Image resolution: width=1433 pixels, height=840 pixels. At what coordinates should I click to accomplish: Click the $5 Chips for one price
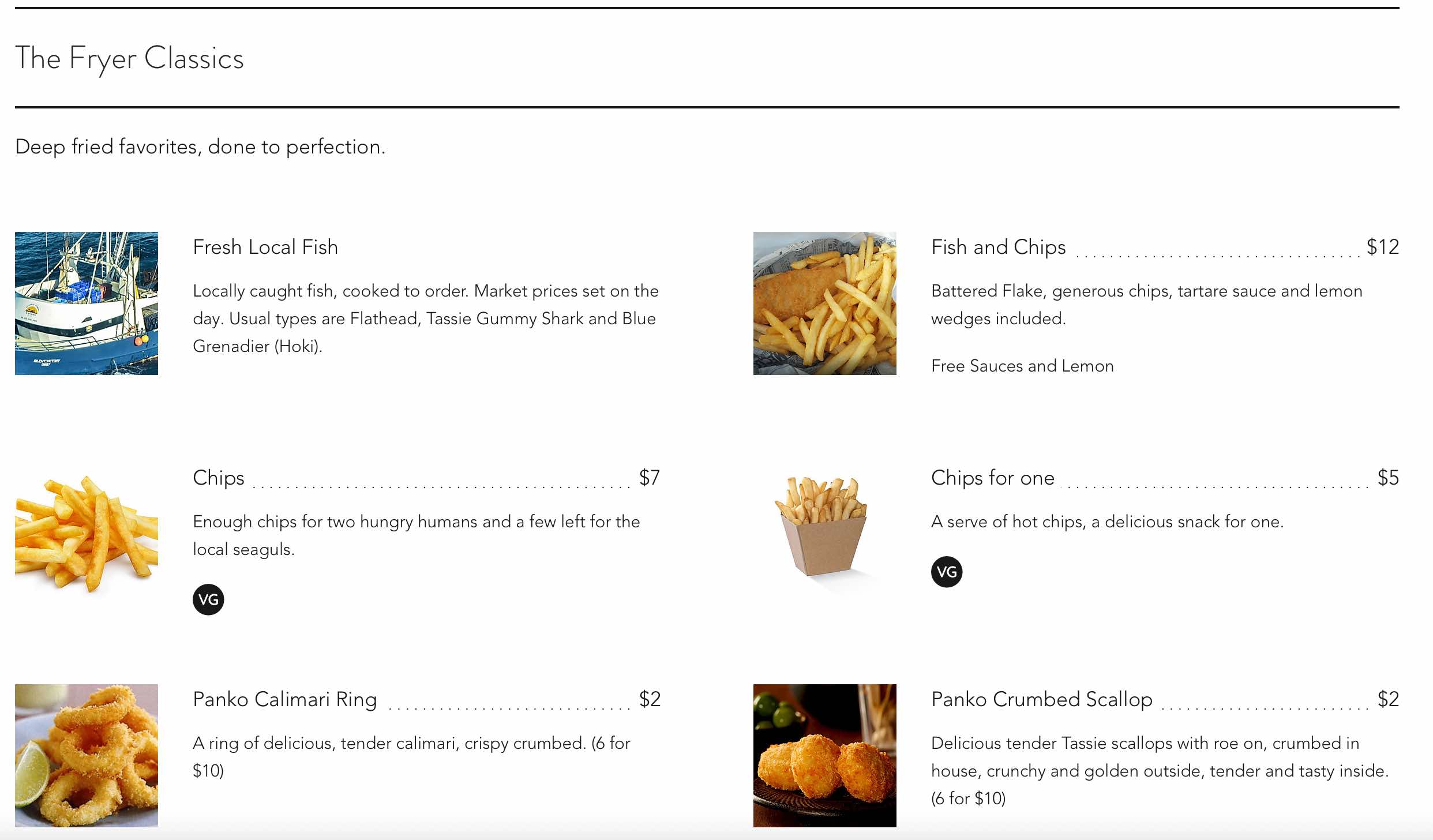click(x=1388, y=478)
